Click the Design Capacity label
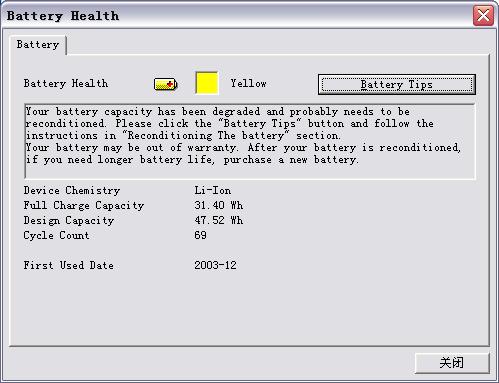 pos(69,221)
